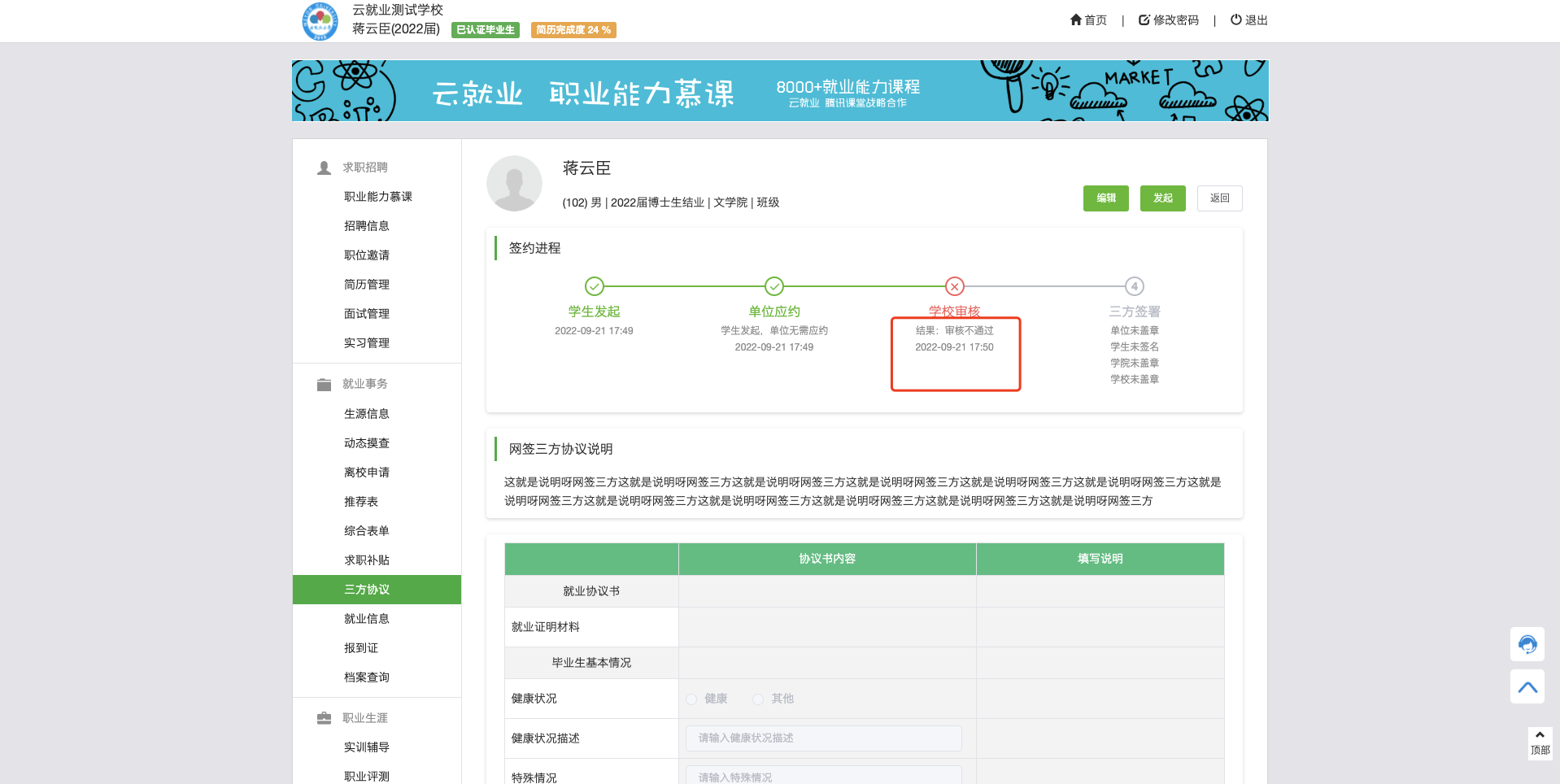Image resolution: width=1560 pixels, height=784 pixels.
Task: Click the 学生发起 green checkmark step icon
Action: click(x=595, y=286)
